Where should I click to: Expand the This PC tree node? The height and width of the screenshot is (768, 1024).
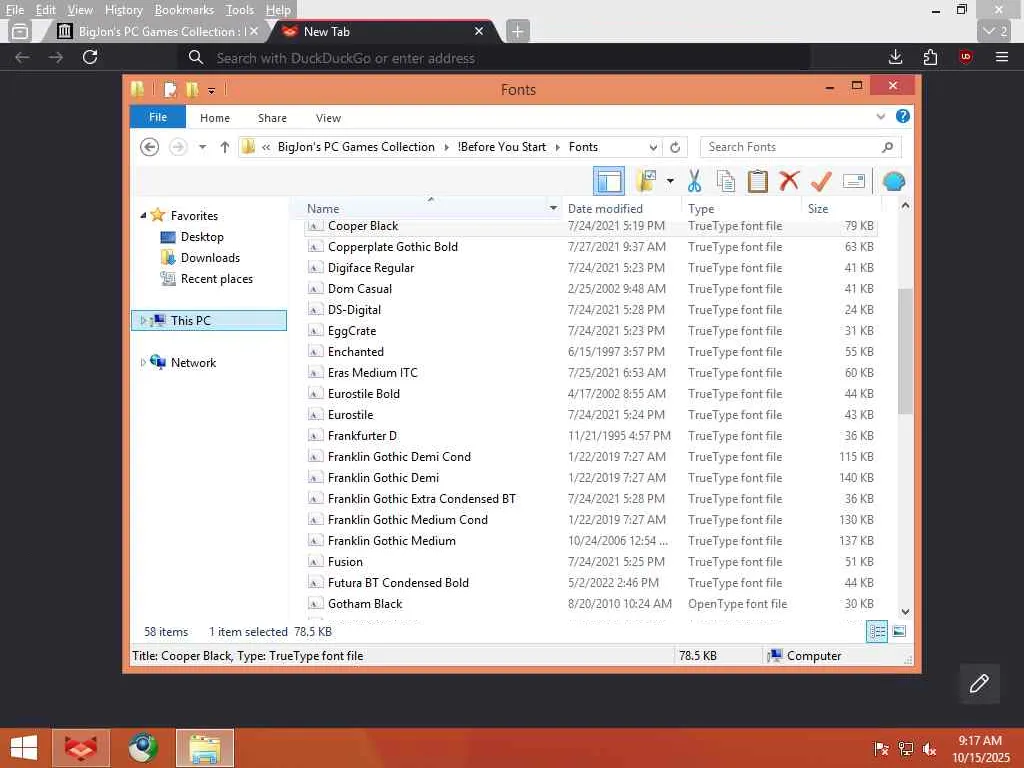(143, 320)
